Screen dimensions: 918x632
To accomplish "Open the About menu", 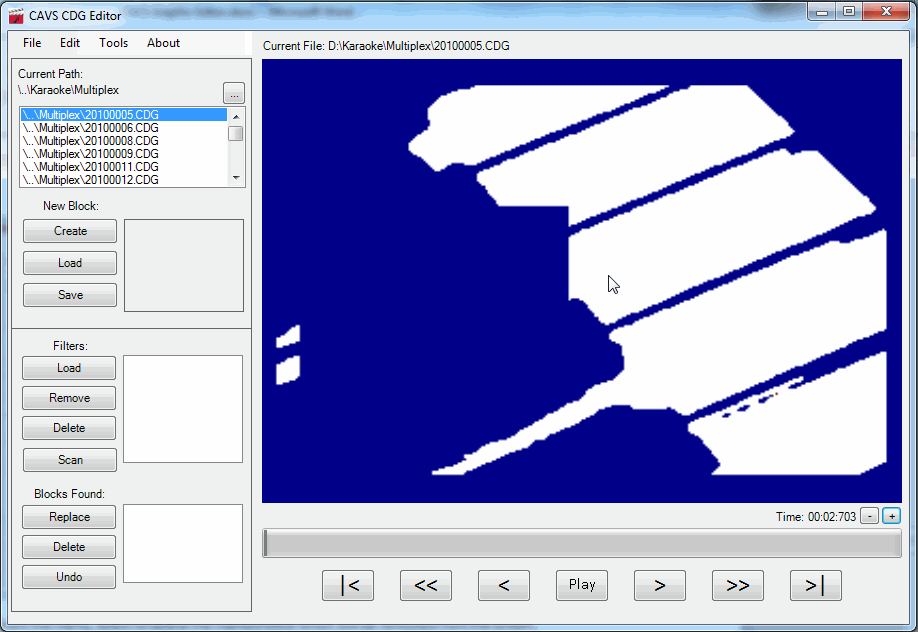I will tap(163, 43).
